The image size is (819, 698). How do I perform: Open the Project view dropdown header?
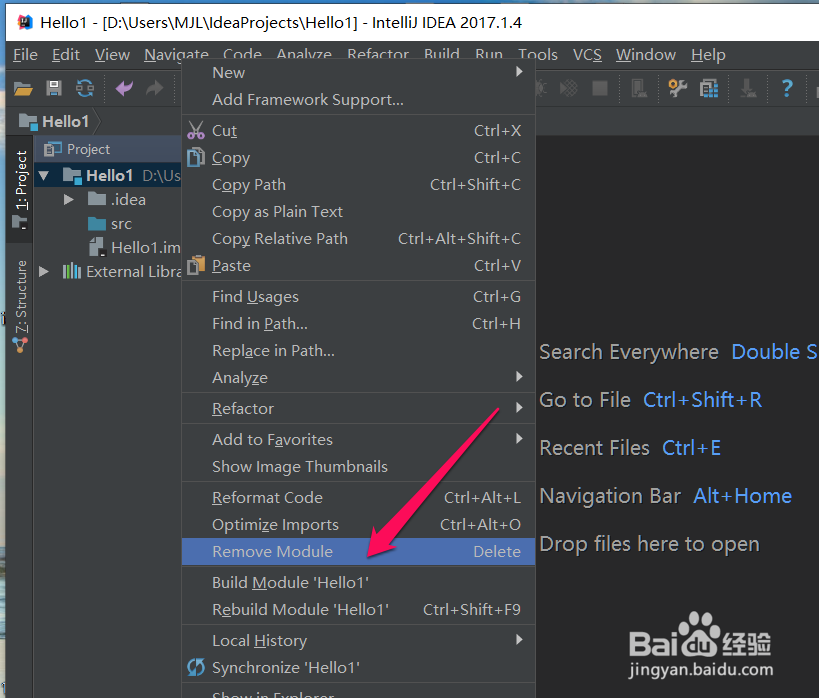[x=77, y=149]
